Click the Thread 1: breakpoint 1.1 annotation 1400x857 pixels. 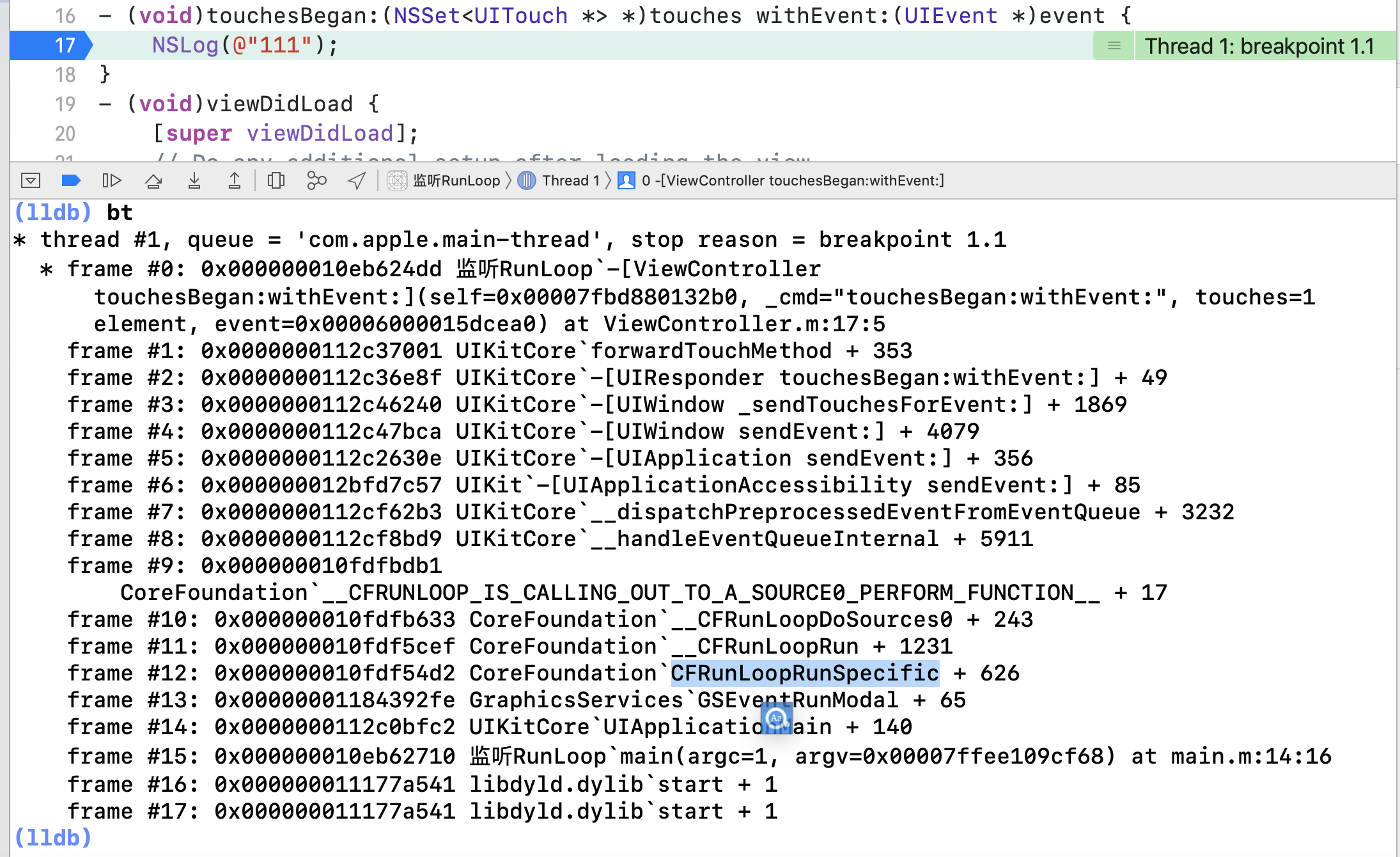(1259, 46)
